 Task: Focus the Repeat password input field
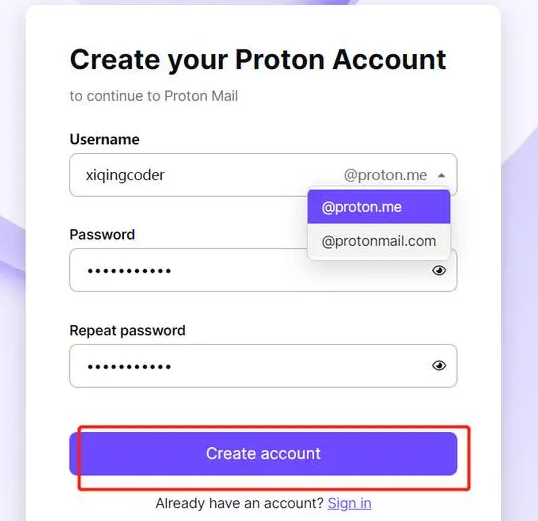263,366
